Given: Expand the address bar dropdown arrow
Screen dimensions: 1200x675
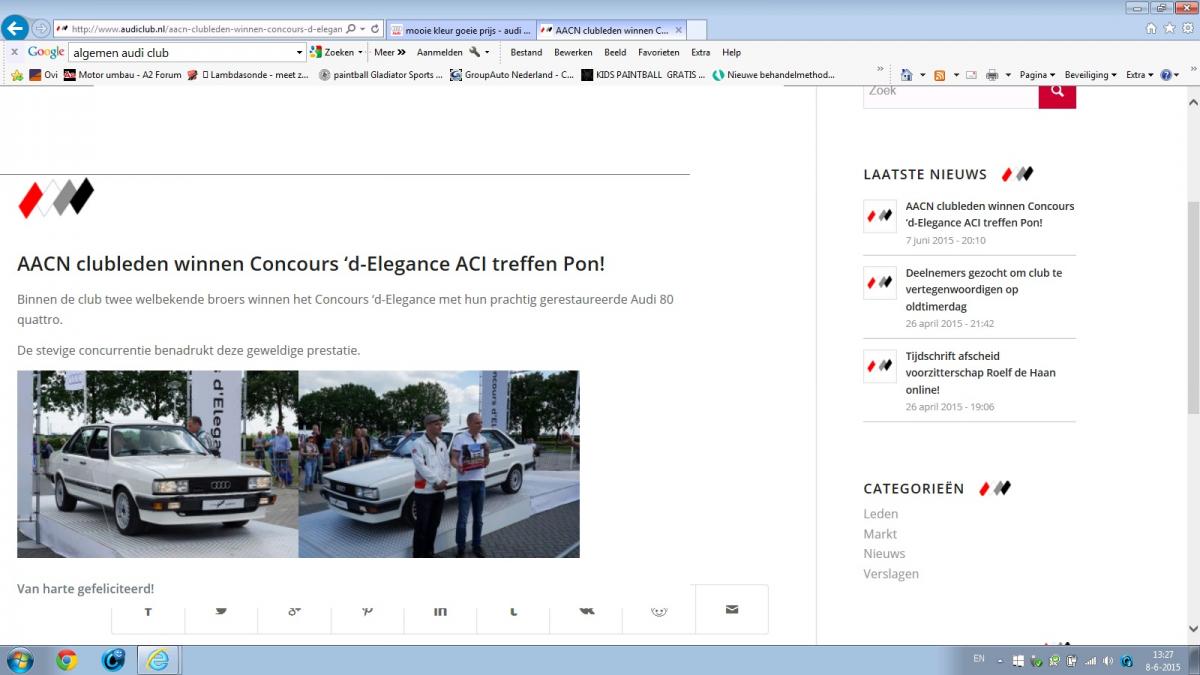Looking at the screenshot, I should pyautogui.click(x=362, y=29).
